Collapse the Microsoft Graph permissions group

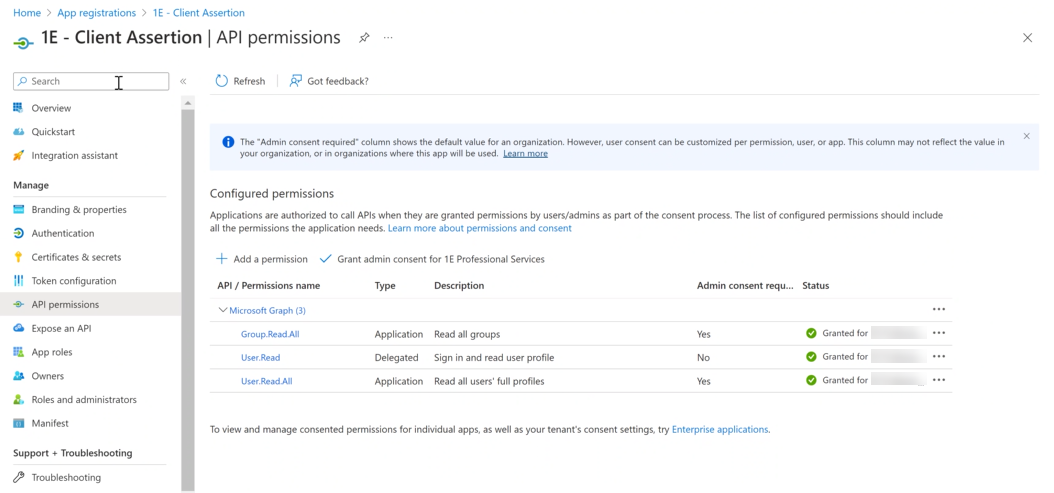click(223, 310)
